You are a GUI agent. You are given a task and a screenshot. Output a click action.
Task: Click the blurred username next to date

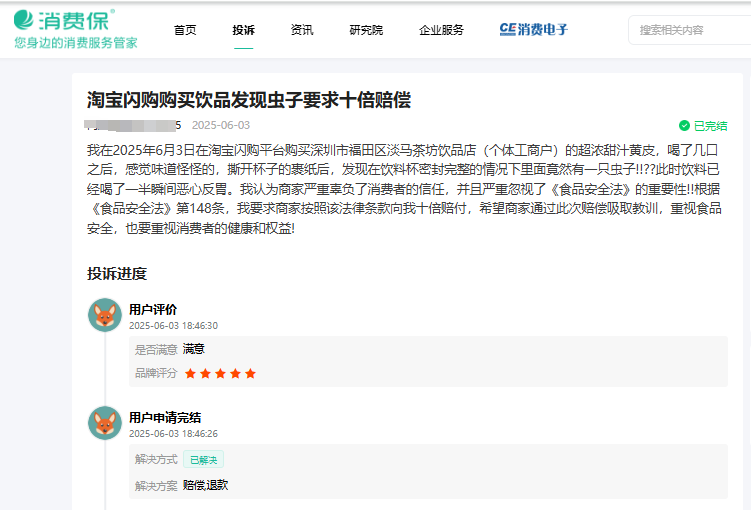(x=133, y=125)
